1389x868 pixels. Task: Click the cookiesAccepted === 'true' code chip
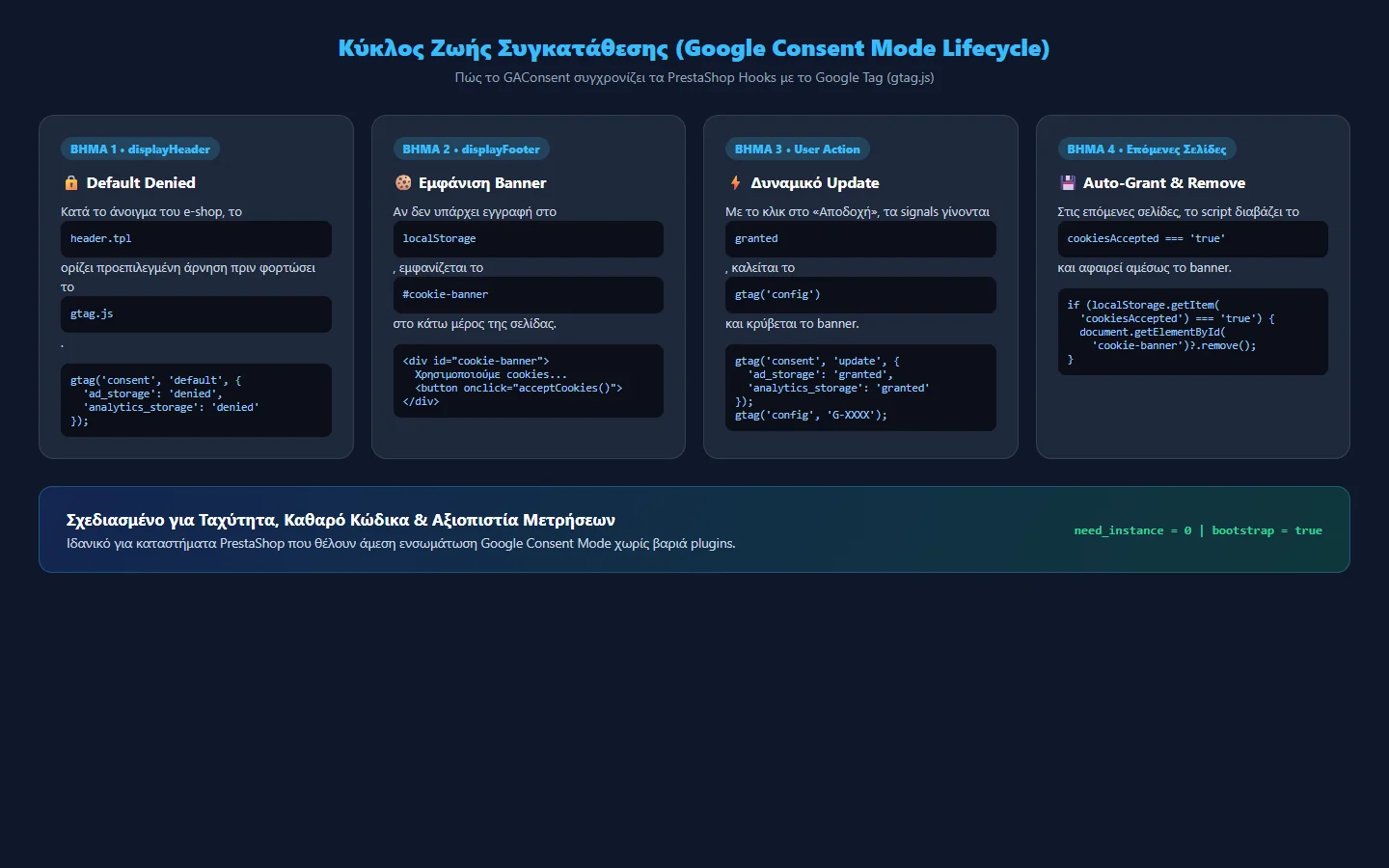pyautogui.click(x=1193, y=239)
